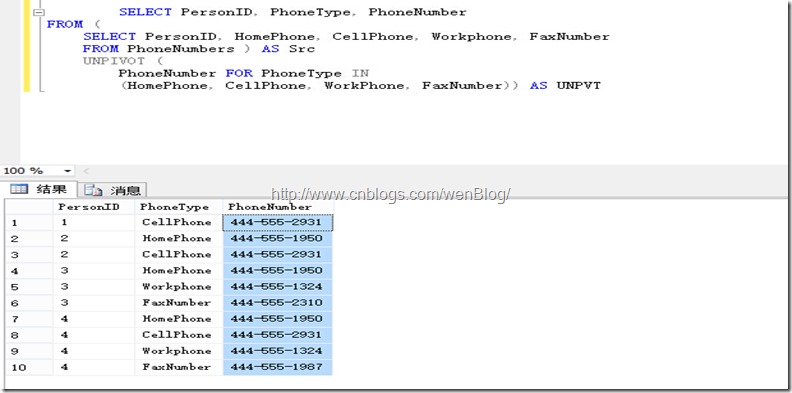Screen dimensions: 792x393
Task: Select 444-555-2931 in result row 8
Action: [278, 335]
